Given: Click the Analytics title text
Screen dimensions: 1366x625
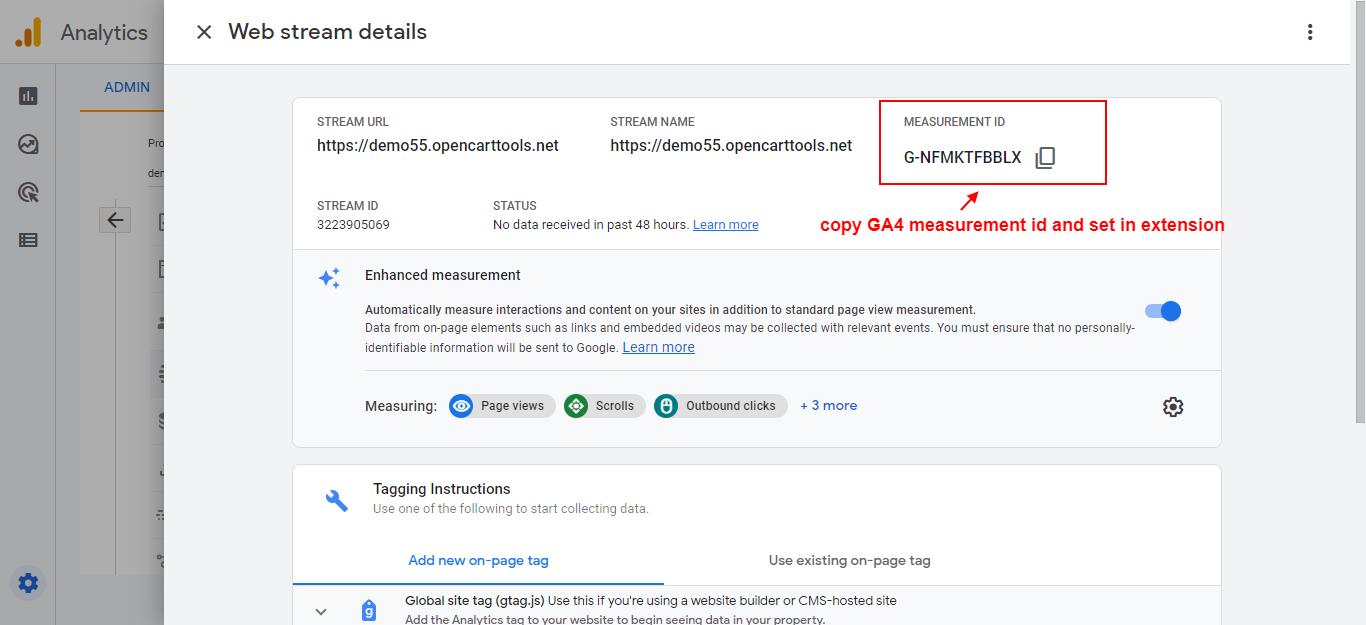Looking at the screenshot, I should click(104, 33).
